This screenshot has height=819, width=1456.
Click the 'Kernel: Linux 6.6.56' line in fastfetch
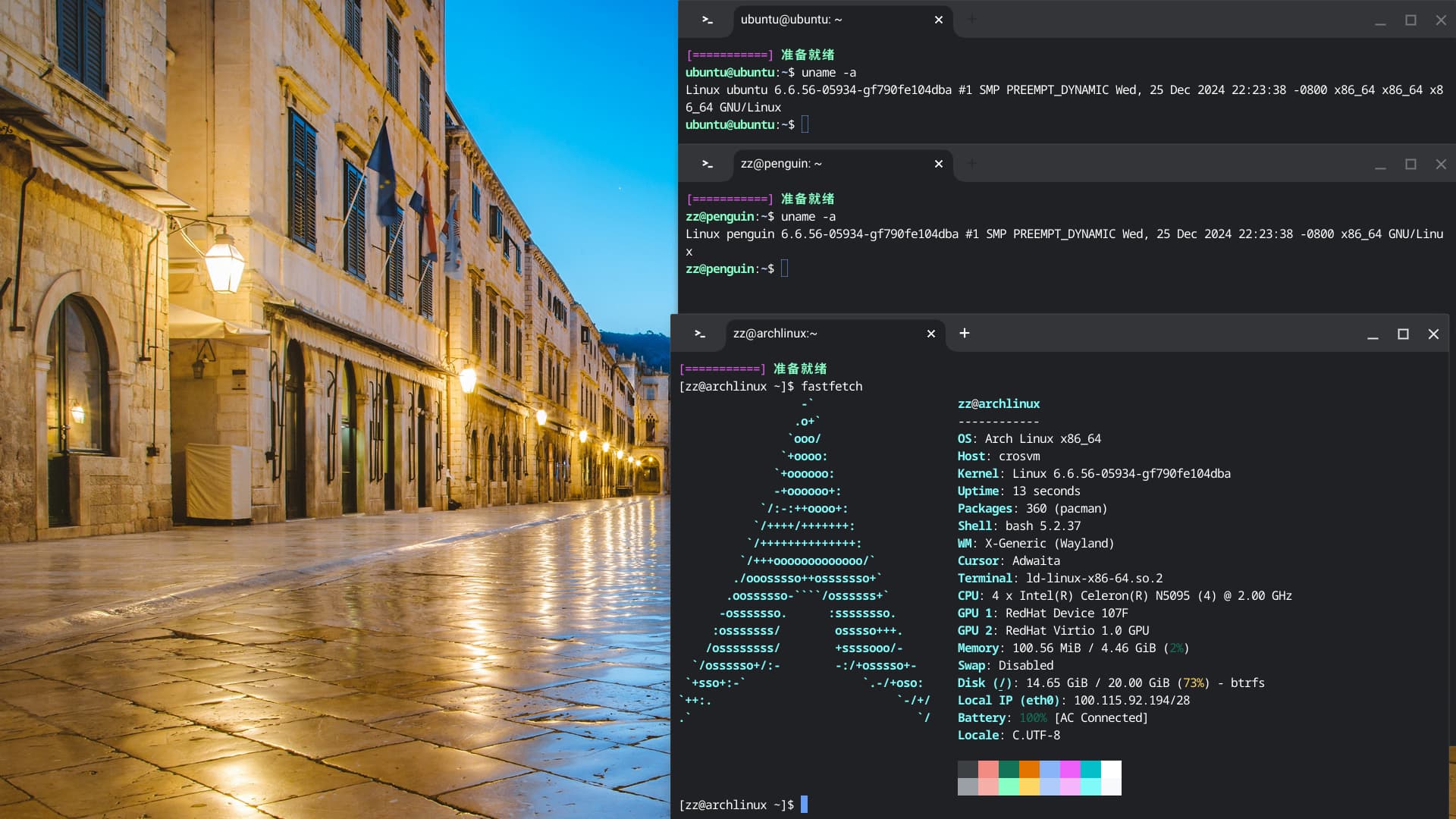coord(1094,473)
